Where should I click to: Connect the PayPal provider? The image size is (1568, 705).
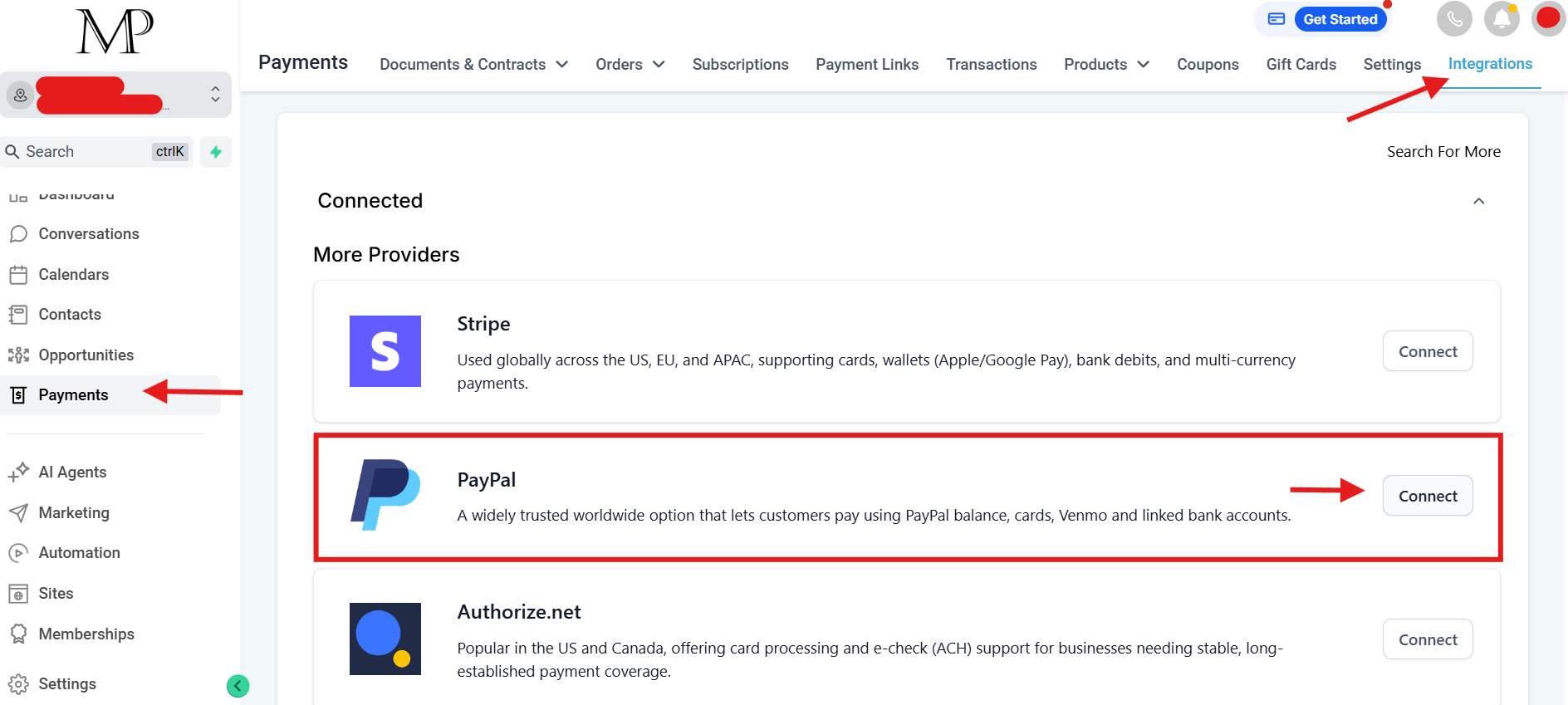click(1428, 496)
